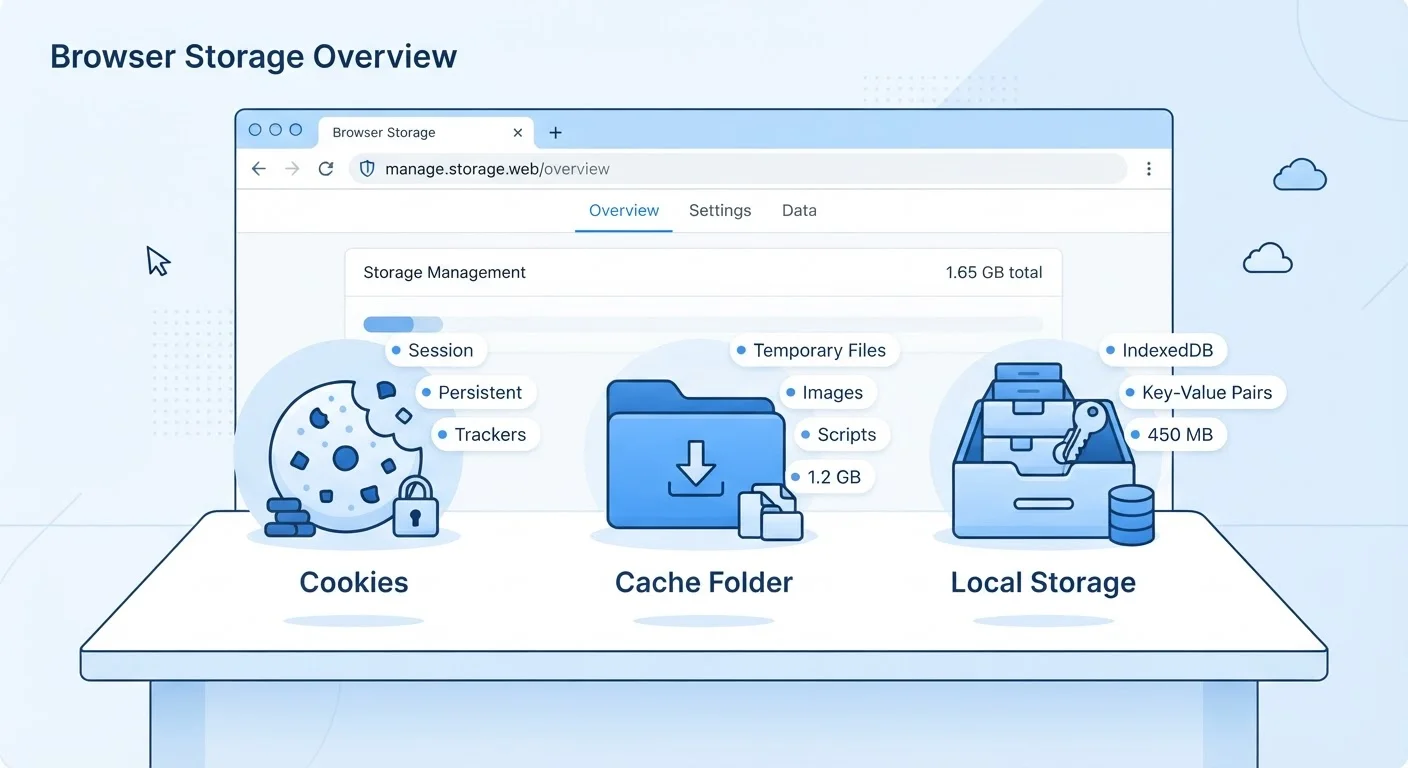Open the three-dot browser menu
Image resolution: width=1408 pixels, height=768 pixels.
pyautogui.click(x=1149, y=169)
